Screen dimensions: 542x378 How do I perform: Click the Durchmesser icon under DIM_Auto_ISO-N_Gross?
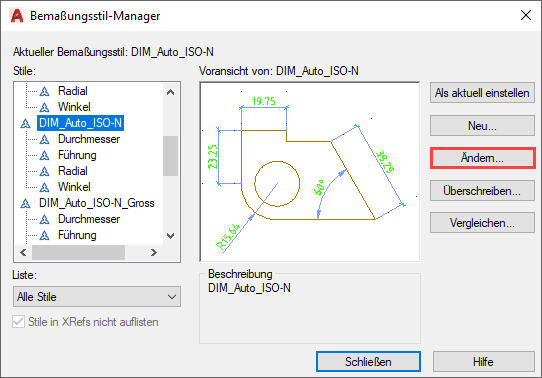coord(45,219)
